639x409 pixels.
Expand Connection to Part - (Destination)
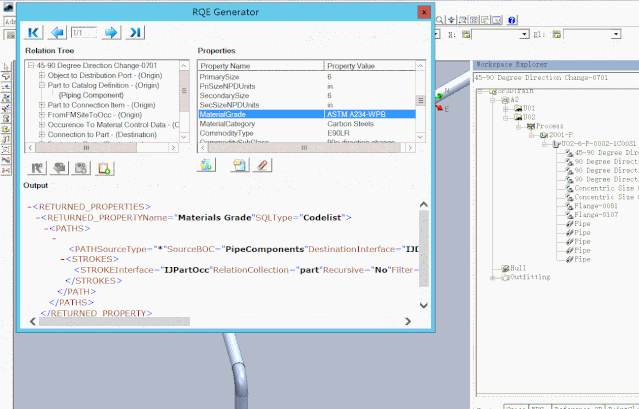42,134
